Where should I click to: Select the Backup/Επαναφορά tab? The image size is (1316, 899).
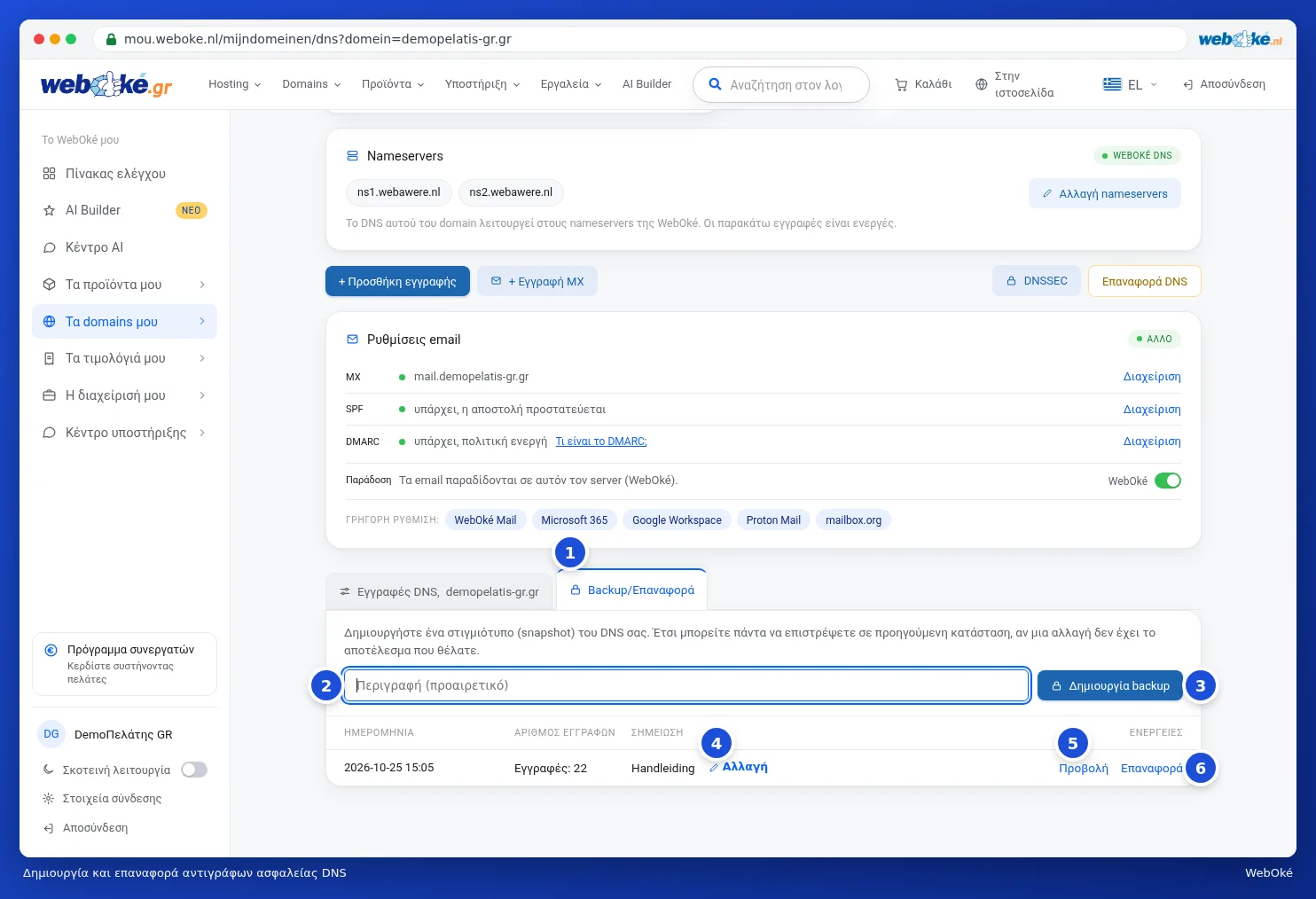(x=632, y=590)
